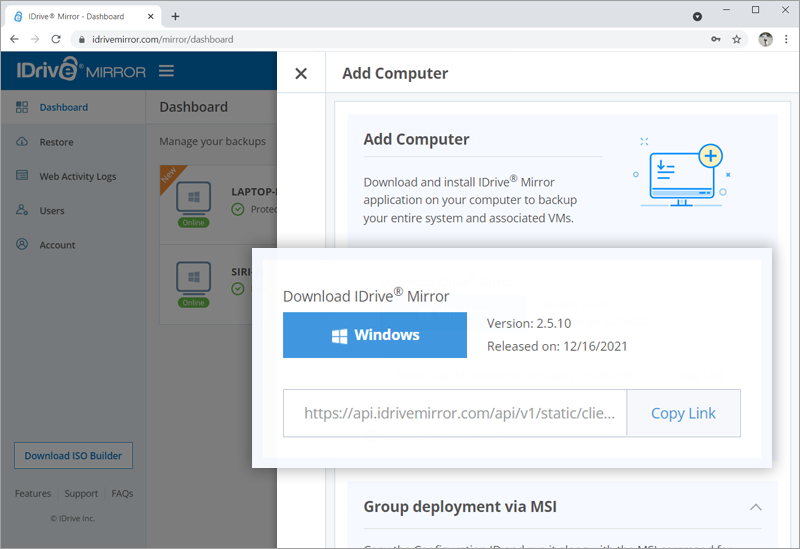Click the Online badge under LAPTOP computer
Viewport: 800px width, 549px height.
tap(193, 222)
